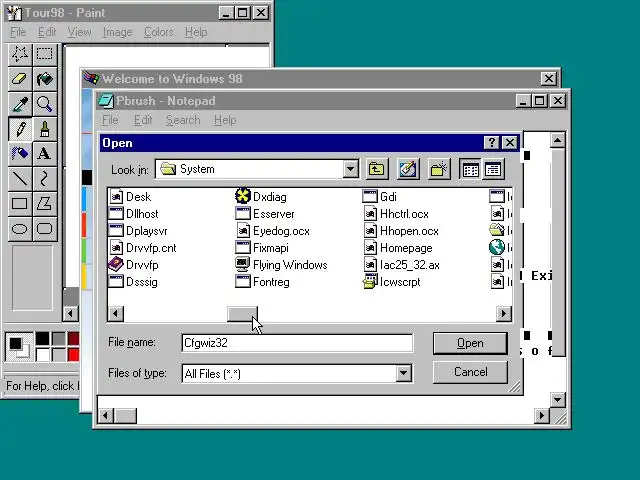Viewport: 640px width, 480px height.
Task: Select the rectangular Select tool in Paint
Action: pyautogui.click(x=44, y=54)
